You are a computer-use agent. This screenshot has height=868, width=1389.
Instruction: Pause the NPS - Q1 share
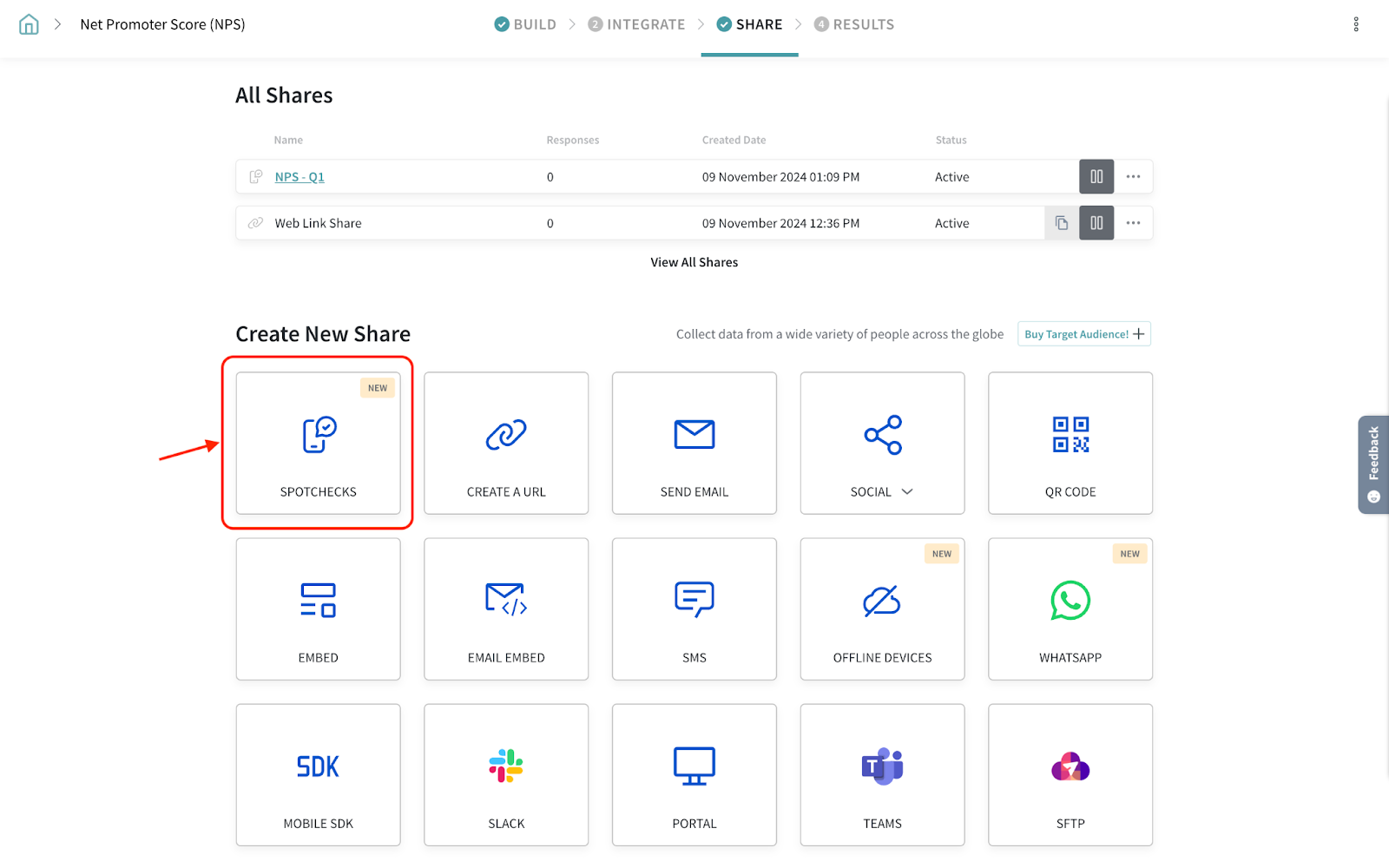tap(1096, 177)
